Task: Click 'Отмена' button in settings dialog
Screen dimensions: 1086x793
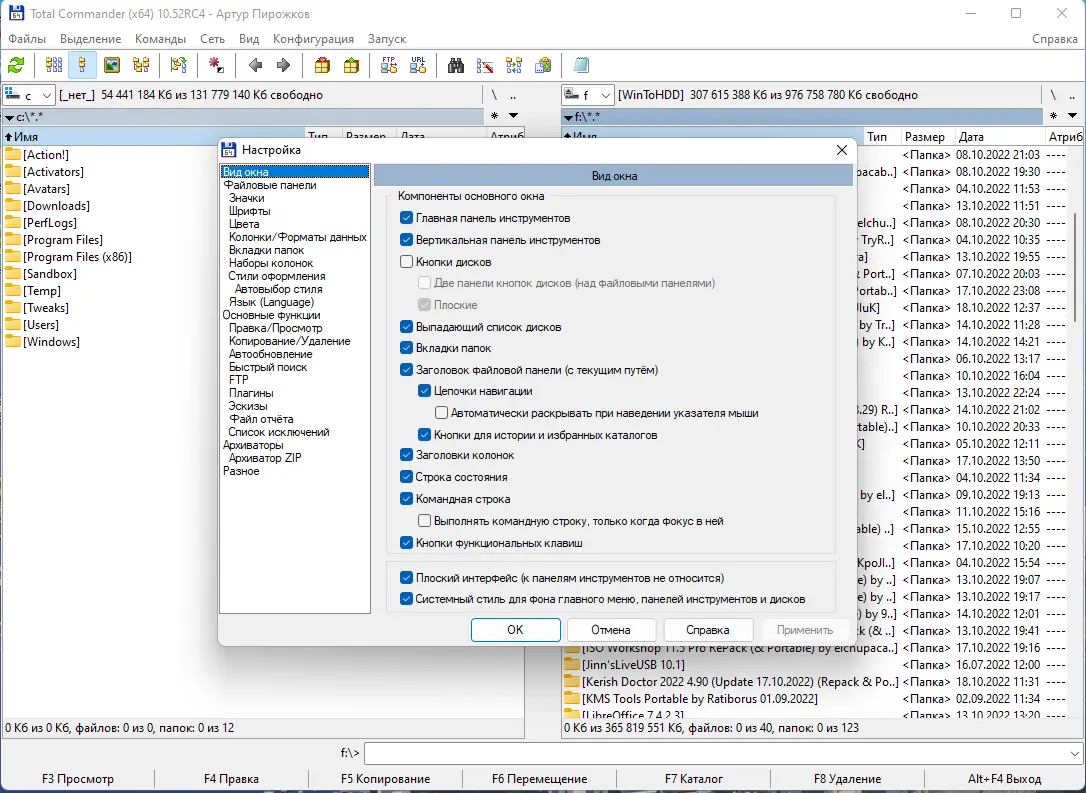Action: [x=611, y=630]
